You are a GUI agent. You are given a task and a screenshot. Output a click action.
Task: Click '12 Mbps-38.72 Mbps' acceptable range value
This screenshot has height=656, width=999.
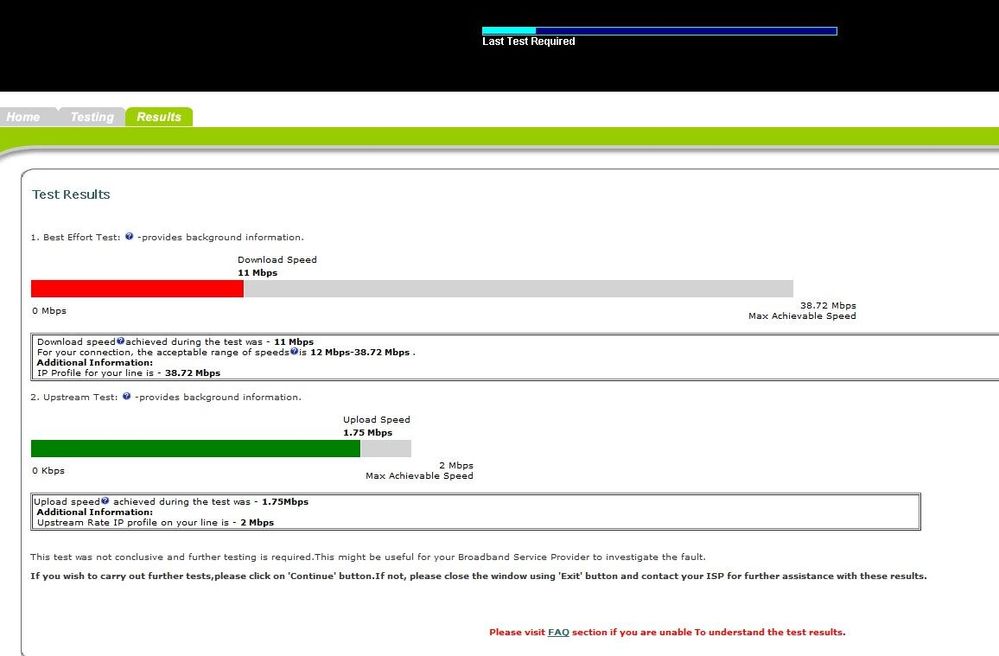pos(360,352)
